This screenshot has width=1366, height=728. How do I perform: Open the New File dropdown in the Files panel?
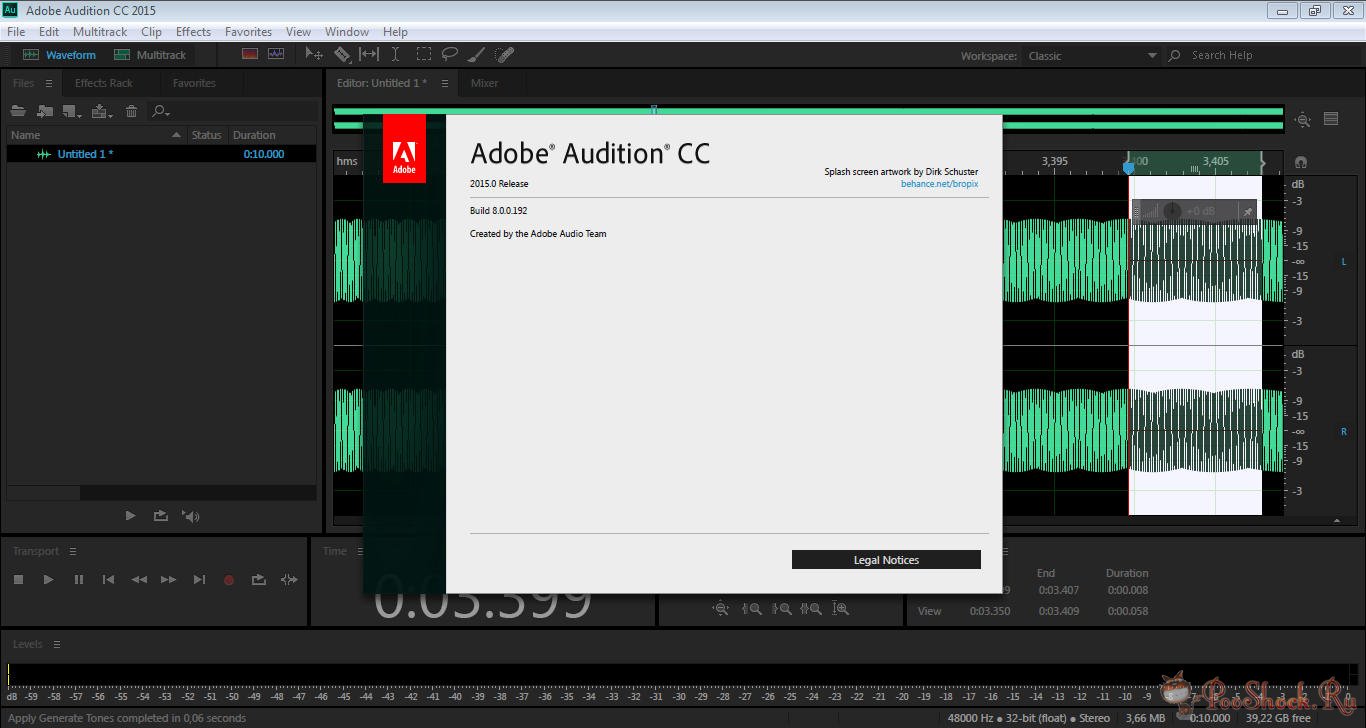[73, 111]
